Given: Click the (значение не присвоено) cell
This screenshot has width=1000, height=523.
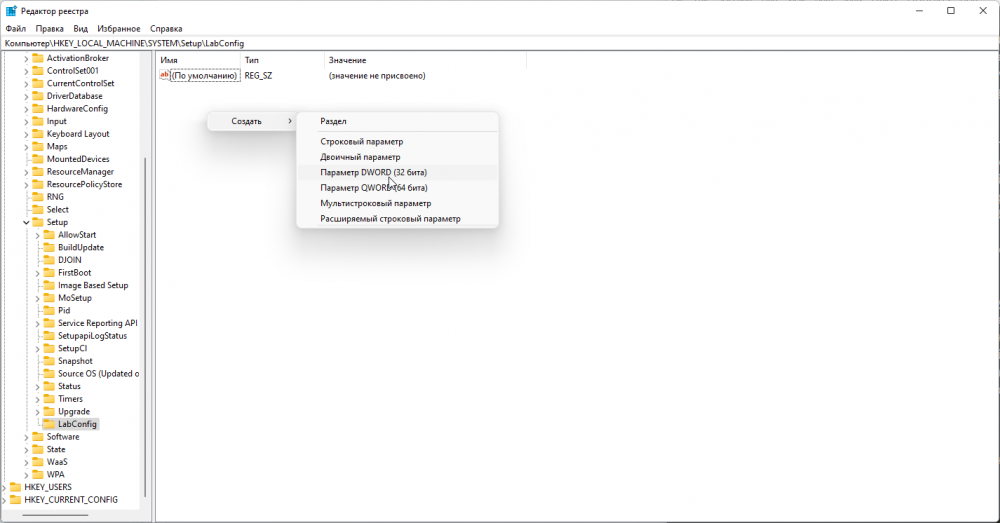Looking at the screenshot, I should (377, 75).
